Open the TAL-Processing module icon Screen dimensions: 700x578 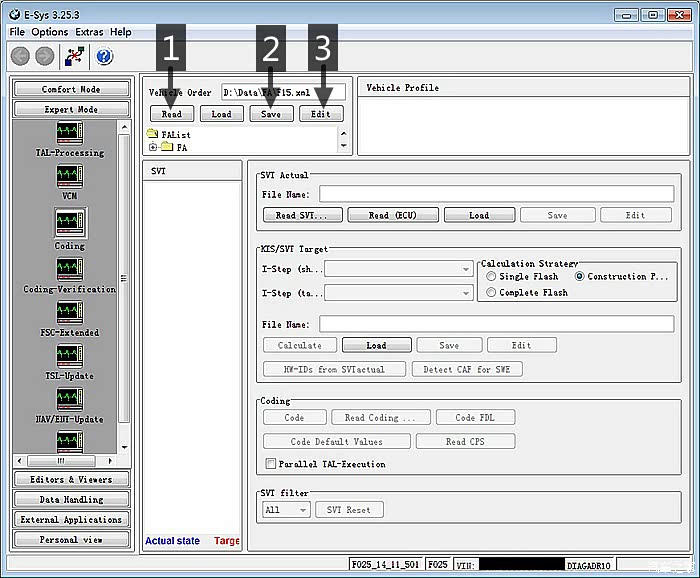point(69,133)
